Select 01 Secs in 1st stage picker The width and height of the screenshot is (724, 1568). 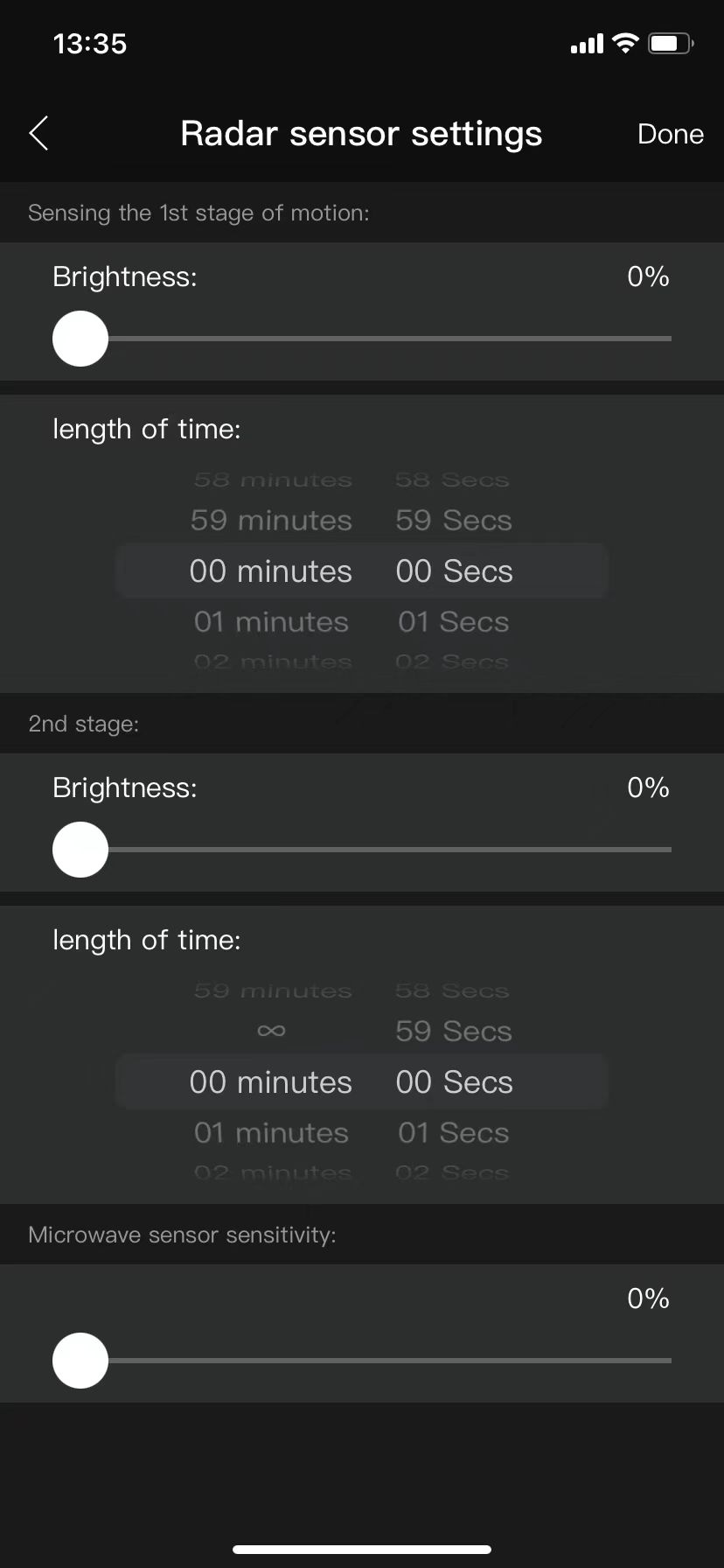[x=453, y=622]
